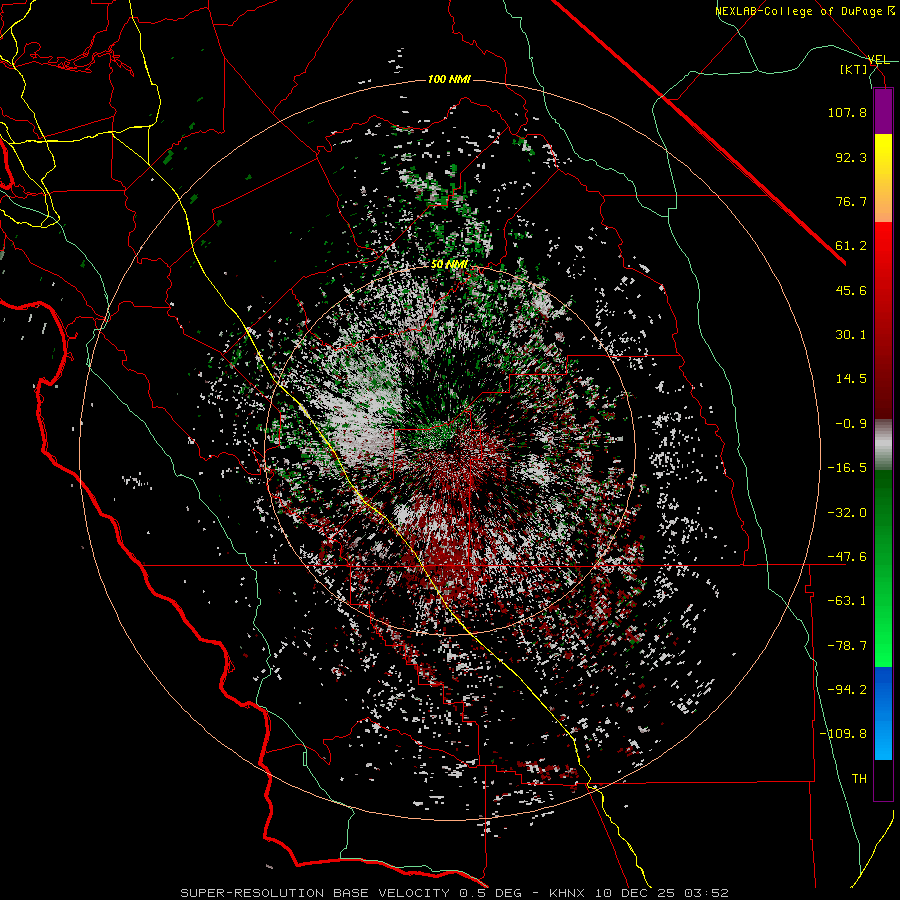Click the -109.8 velocity scale value

tap(843, 734)
